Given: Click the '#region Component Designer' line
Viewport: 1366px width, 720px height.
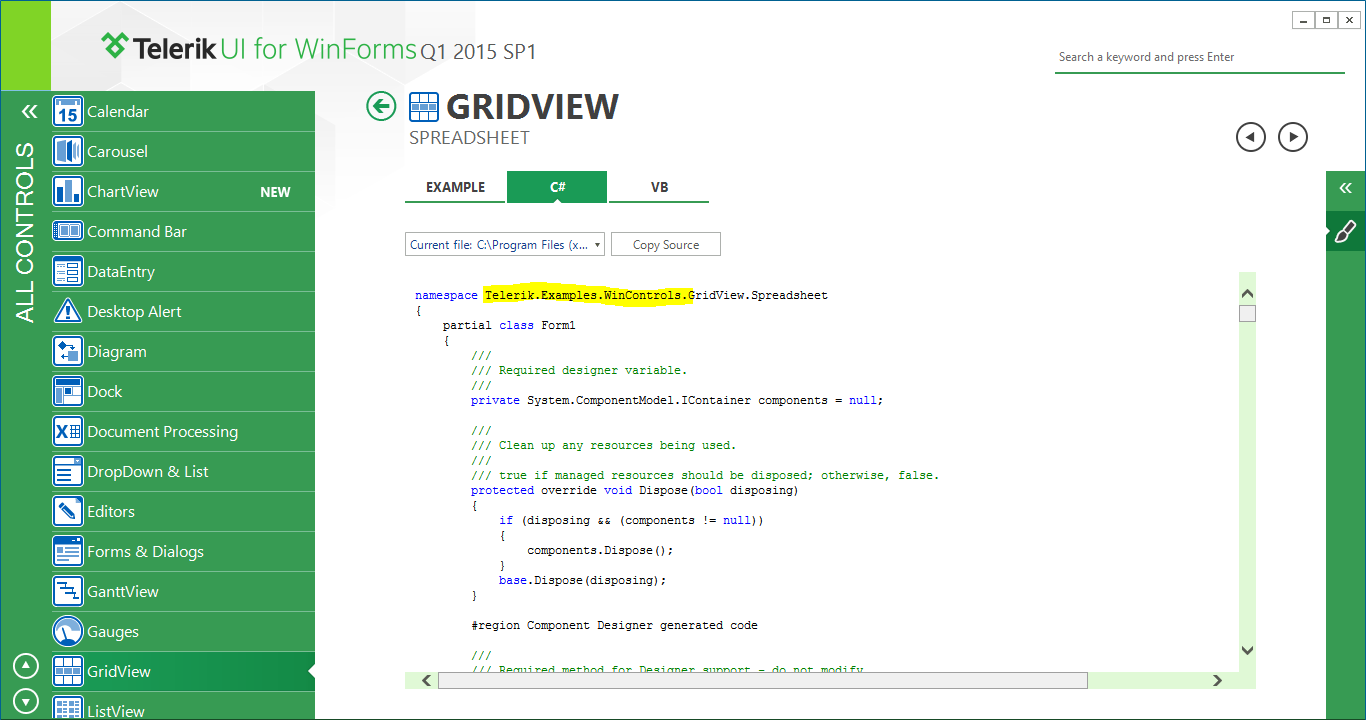Looking at the screenshot, I should pos(614,625).
